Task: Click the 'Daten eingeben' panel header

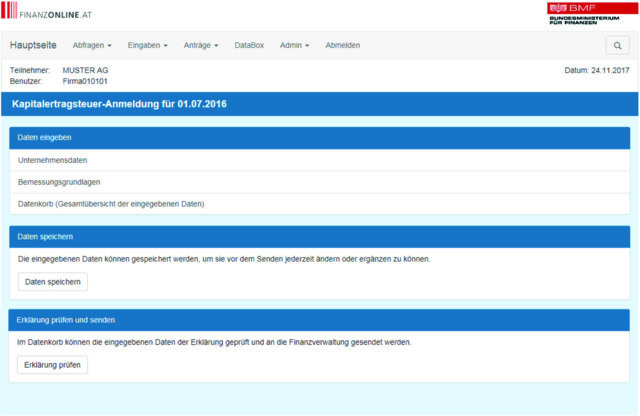Action: 319,138
